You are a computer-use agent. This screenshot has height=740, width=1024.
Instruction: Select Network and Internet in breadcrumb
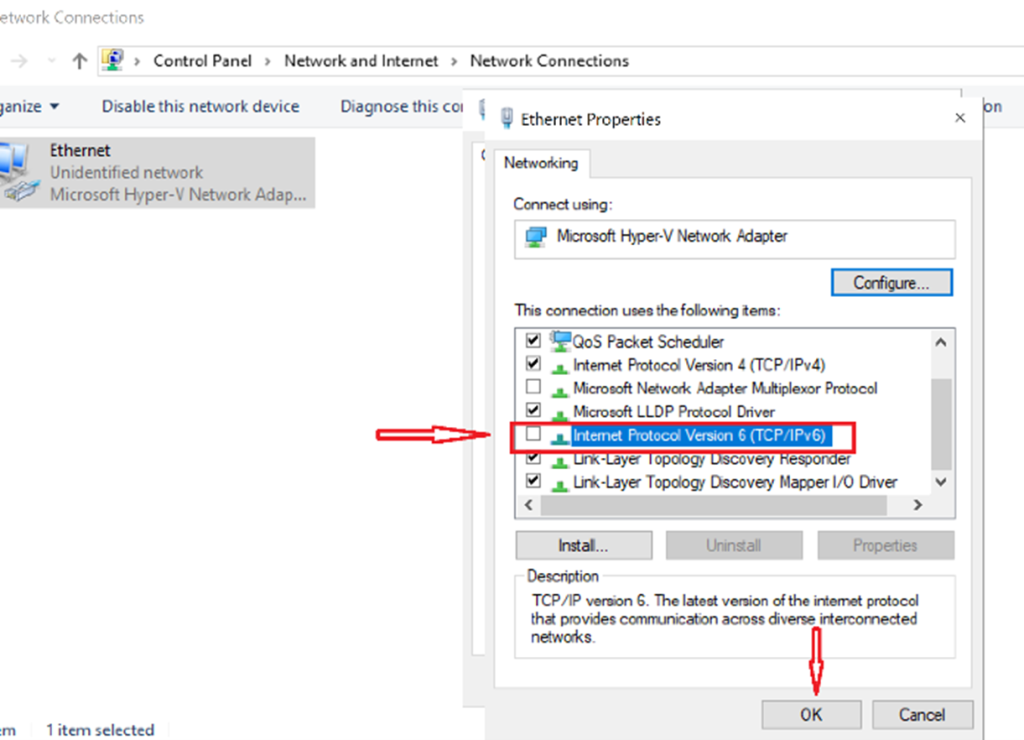tap(361, 61)
